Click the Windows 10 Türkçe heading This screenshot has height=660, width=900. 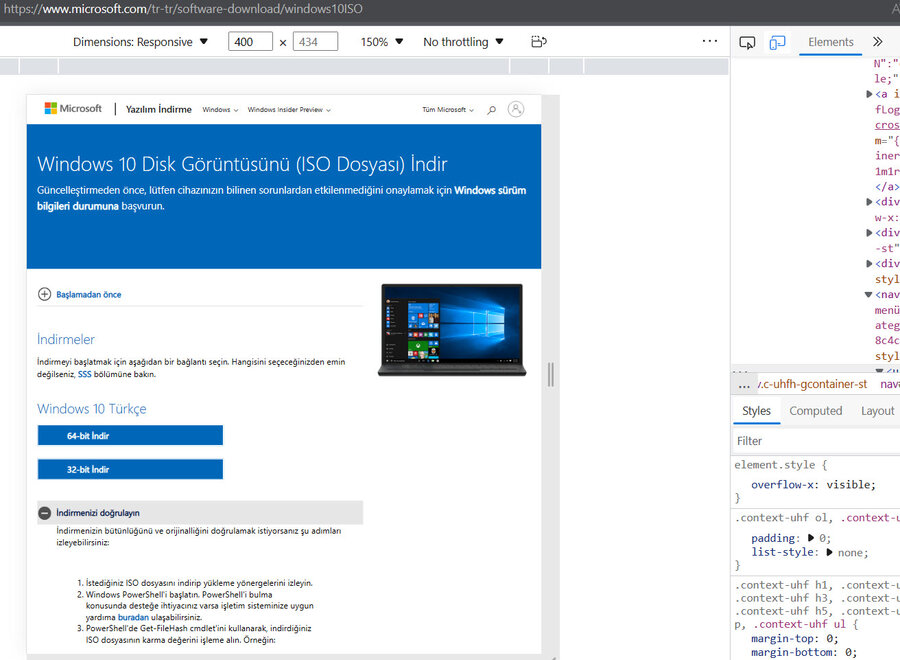point(92,409)
